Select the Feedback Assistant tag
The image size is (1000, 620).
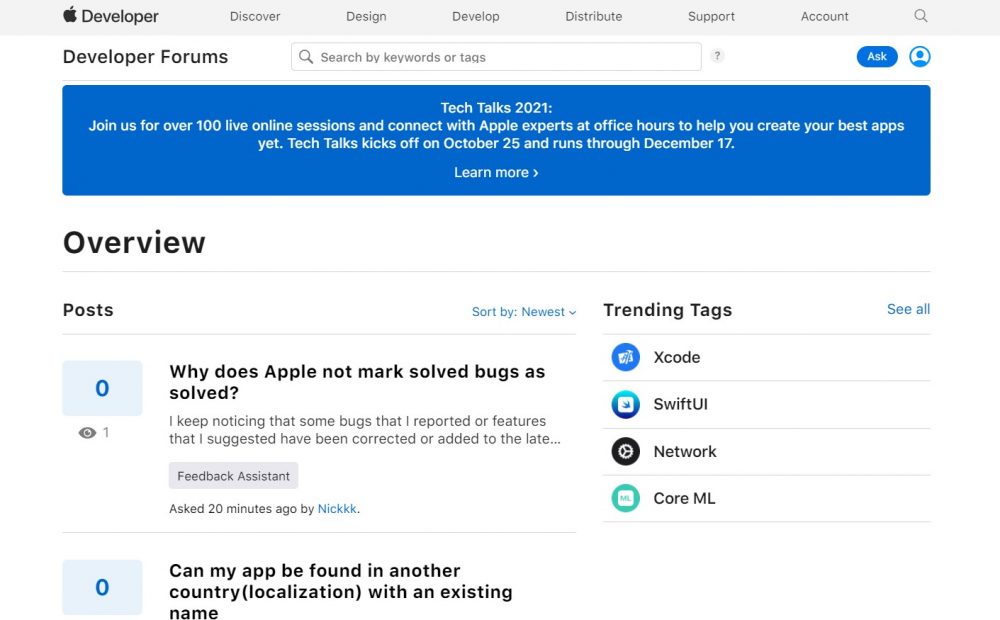233,476
